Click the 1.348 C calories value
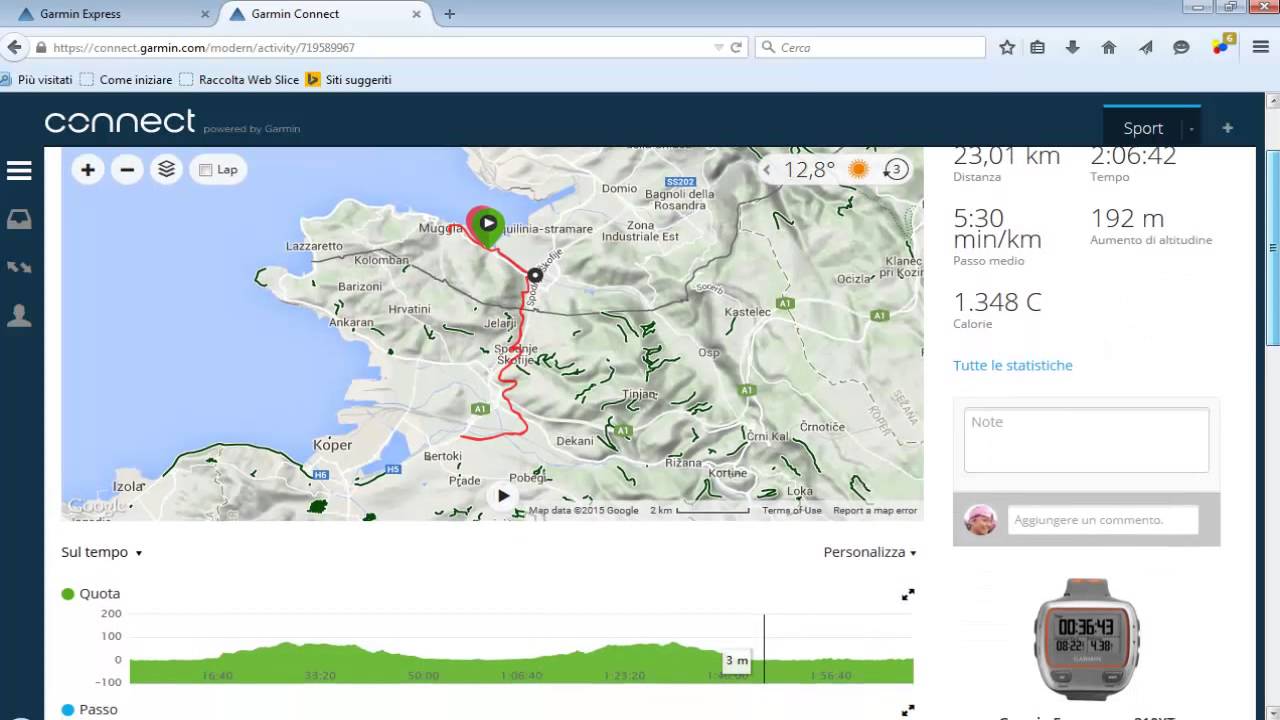Screen dimensions: 1280x720 click(x=997, y=302)
